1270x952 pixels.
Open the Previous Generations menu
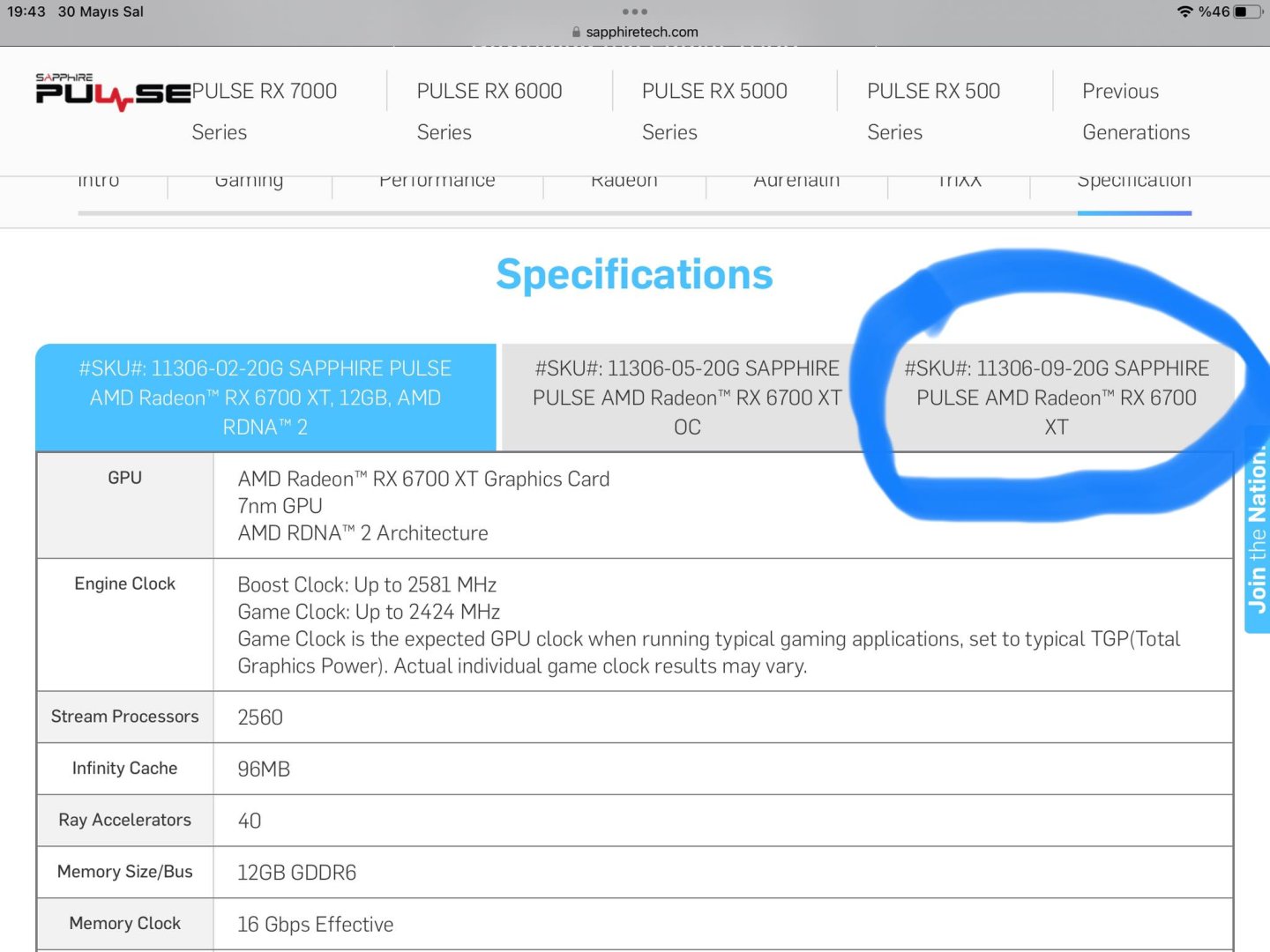coord(1136,111)
